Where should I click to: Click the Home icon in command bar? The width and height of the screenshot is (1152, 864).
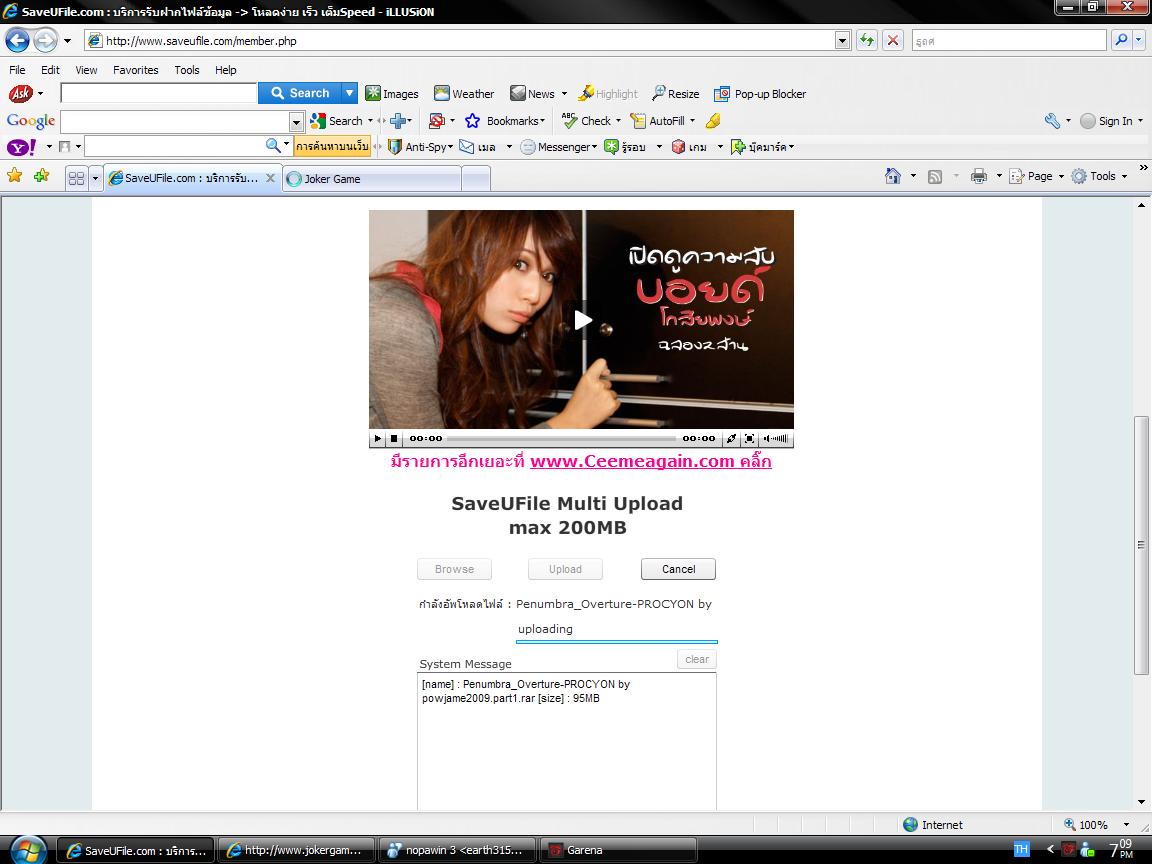coord(893,176)
